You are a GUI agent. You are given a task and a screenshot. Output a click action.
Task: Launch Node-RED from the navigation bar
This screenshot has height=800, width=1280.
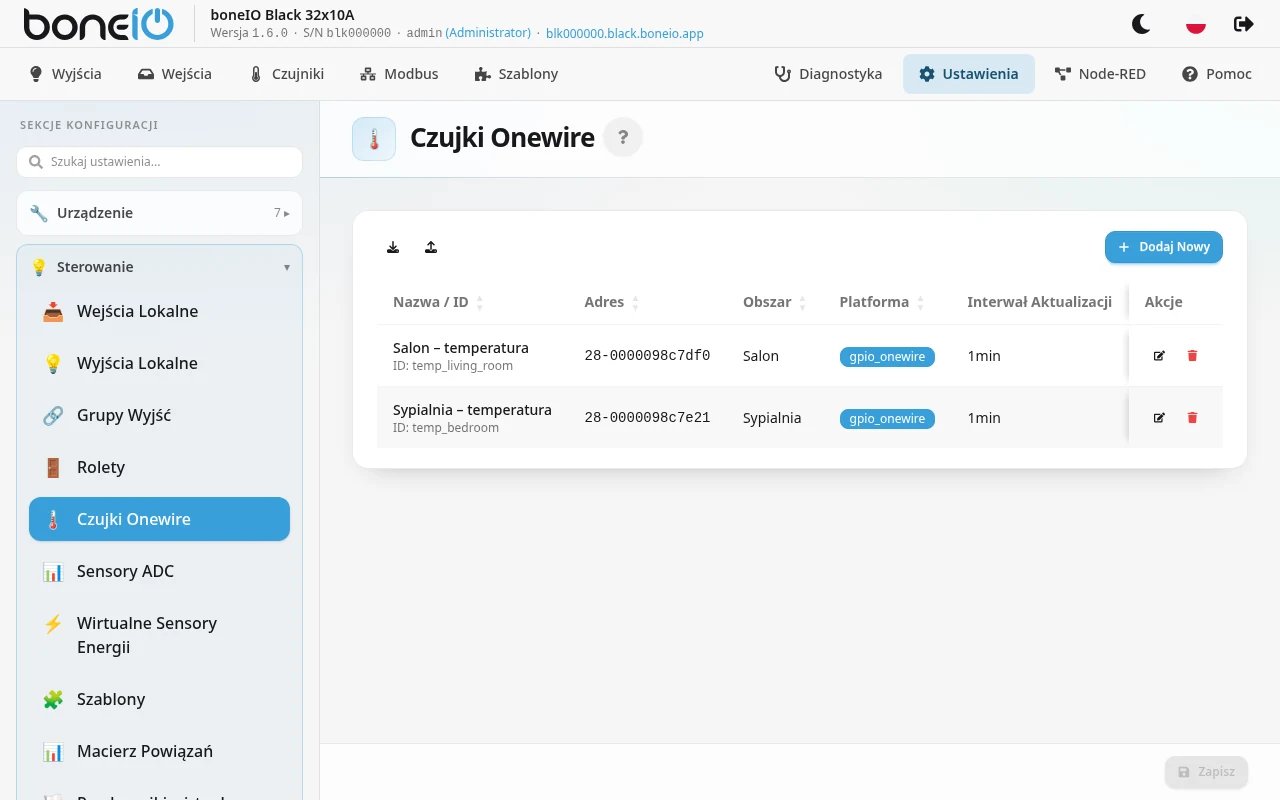coord(1100,74)
